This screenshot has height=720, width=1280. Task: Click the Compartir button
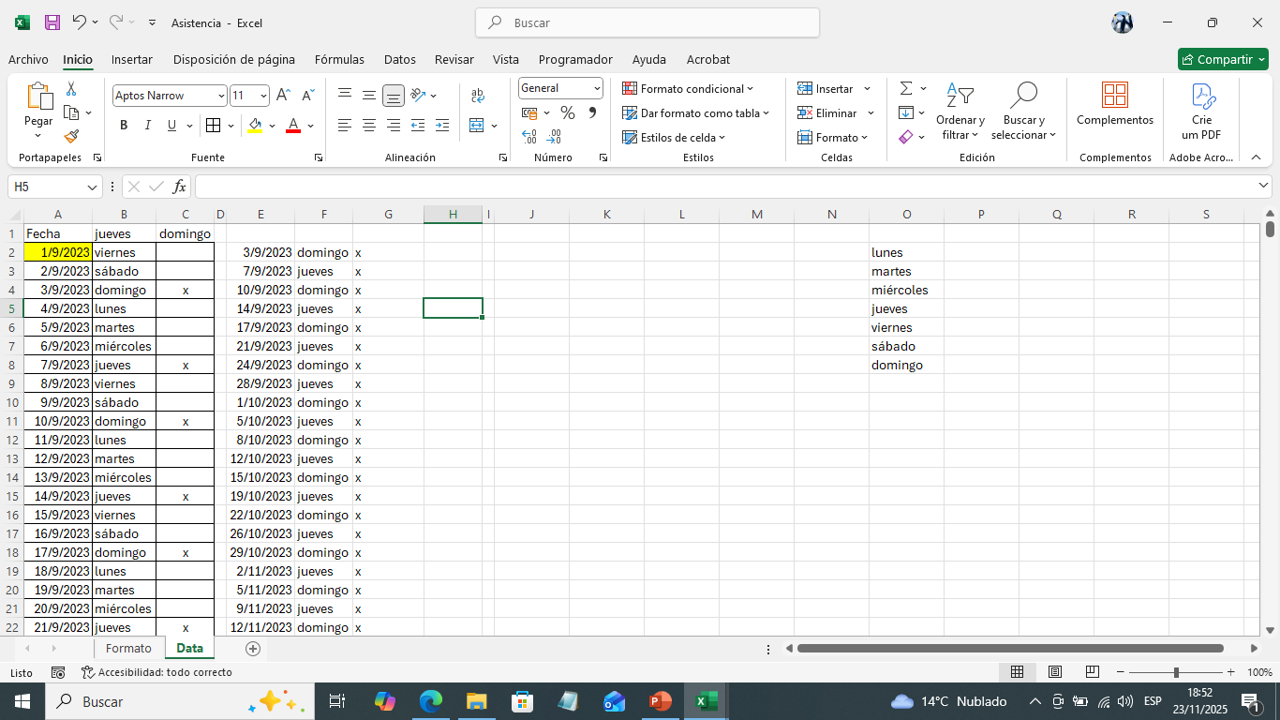tap(1223, 59)
